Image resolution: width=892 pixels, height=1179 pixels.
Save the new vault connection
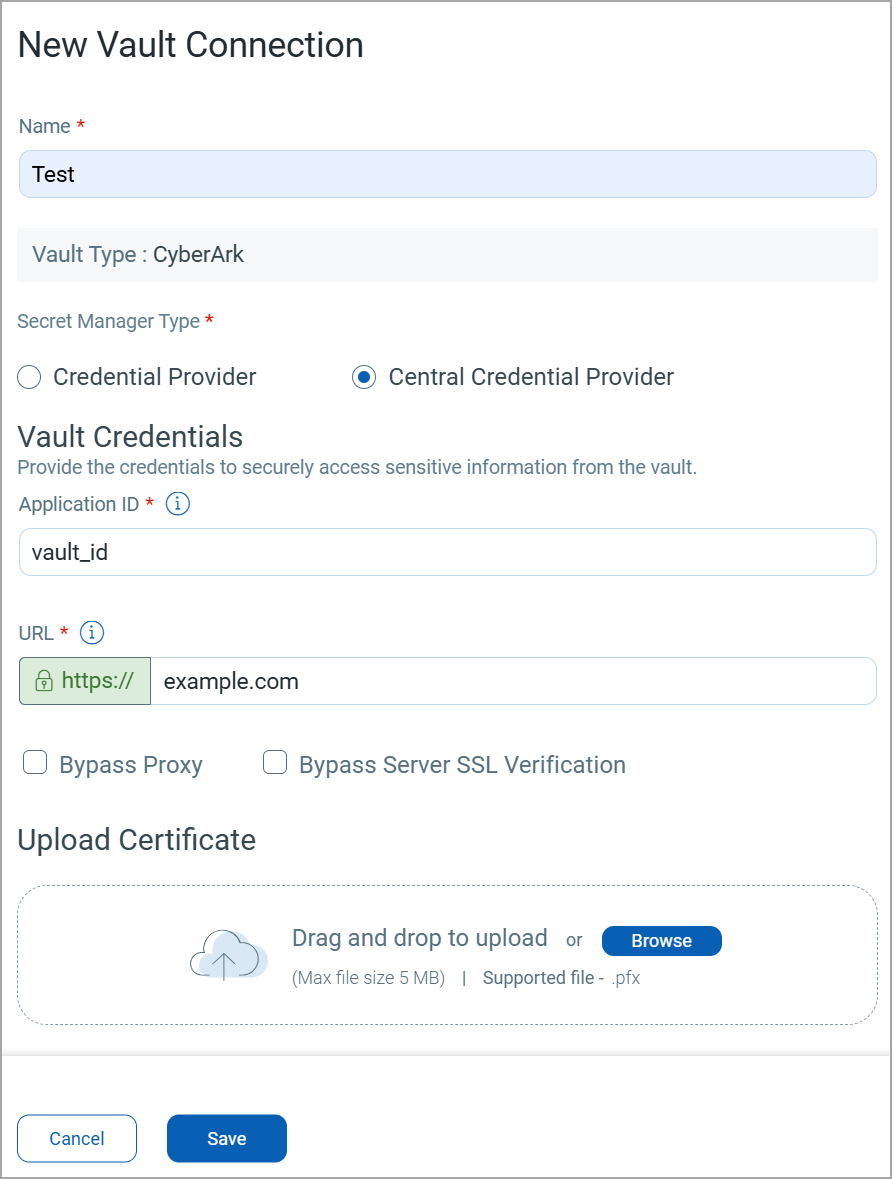coord(227,1138)
